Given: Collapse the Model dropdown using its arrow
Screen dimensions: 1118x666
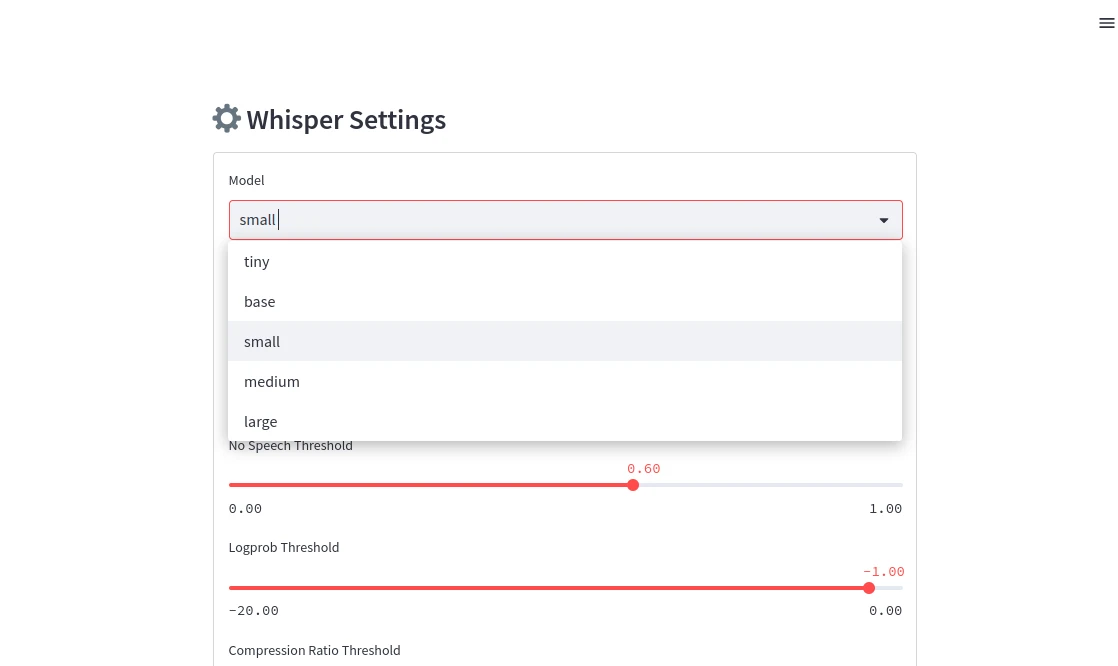Looking at the screenshot, I should click(884, 220).
